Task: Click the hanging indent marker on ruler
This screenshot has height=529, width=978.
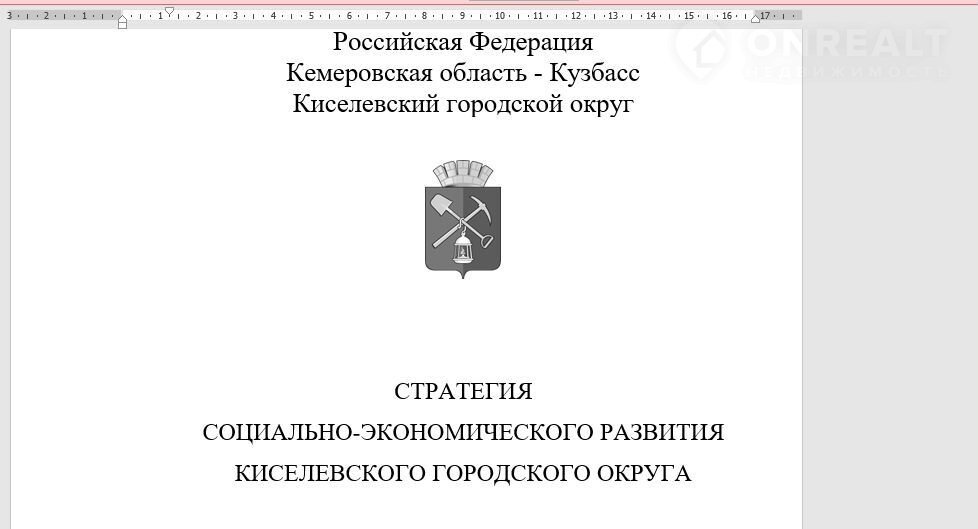Action: [x=122, y=20]
